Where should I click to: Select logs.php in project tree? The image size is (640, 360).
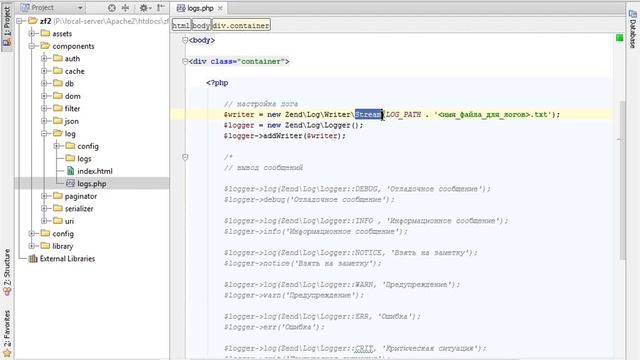pos(92,184)
